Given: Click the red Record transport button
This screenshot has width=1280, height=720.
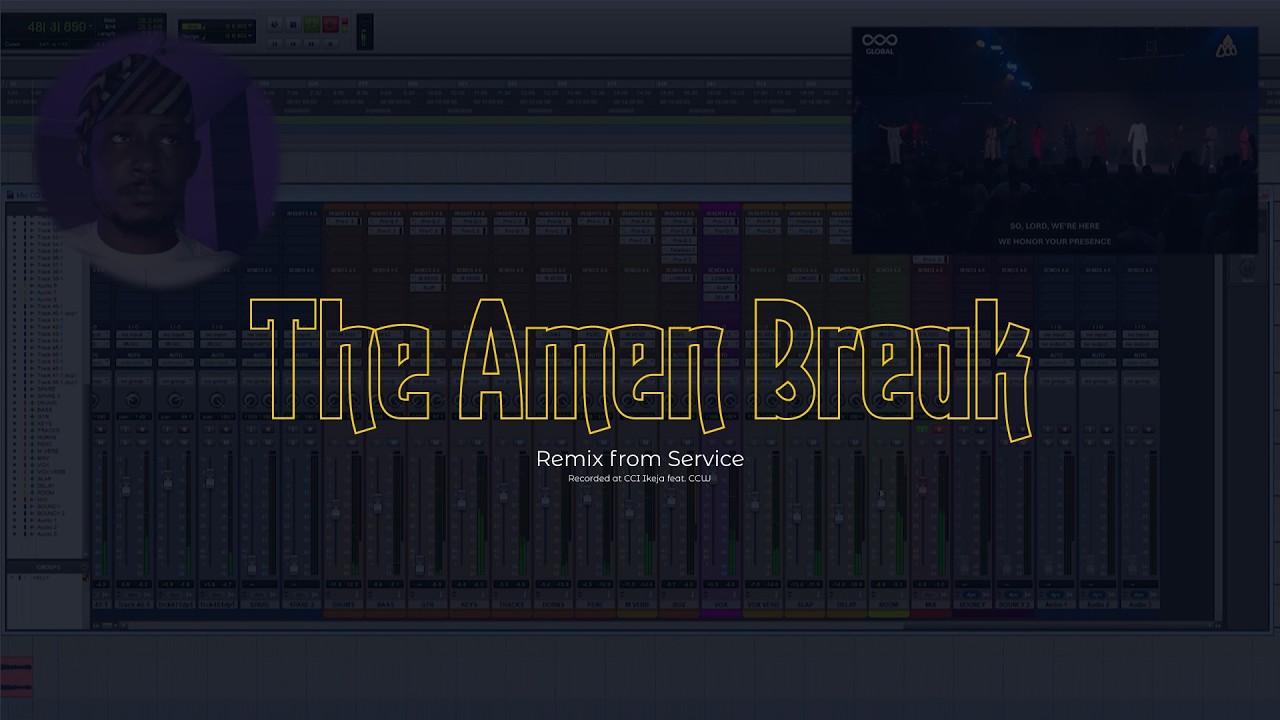Looking at the screenshot, I should (x=330, y=24).
